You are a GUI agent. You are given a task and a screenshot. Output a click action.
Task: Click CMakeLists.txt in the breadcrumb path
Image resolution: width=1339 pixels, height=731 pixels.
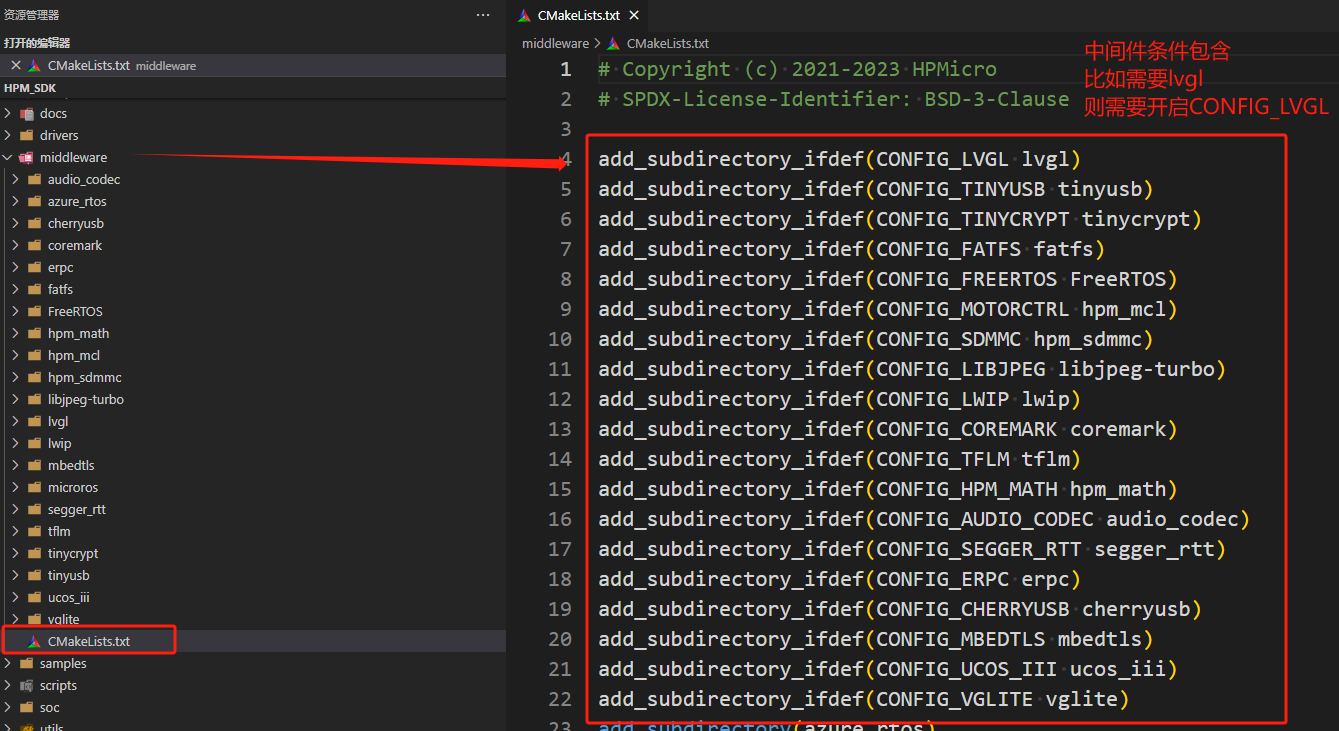click(667, 43)
